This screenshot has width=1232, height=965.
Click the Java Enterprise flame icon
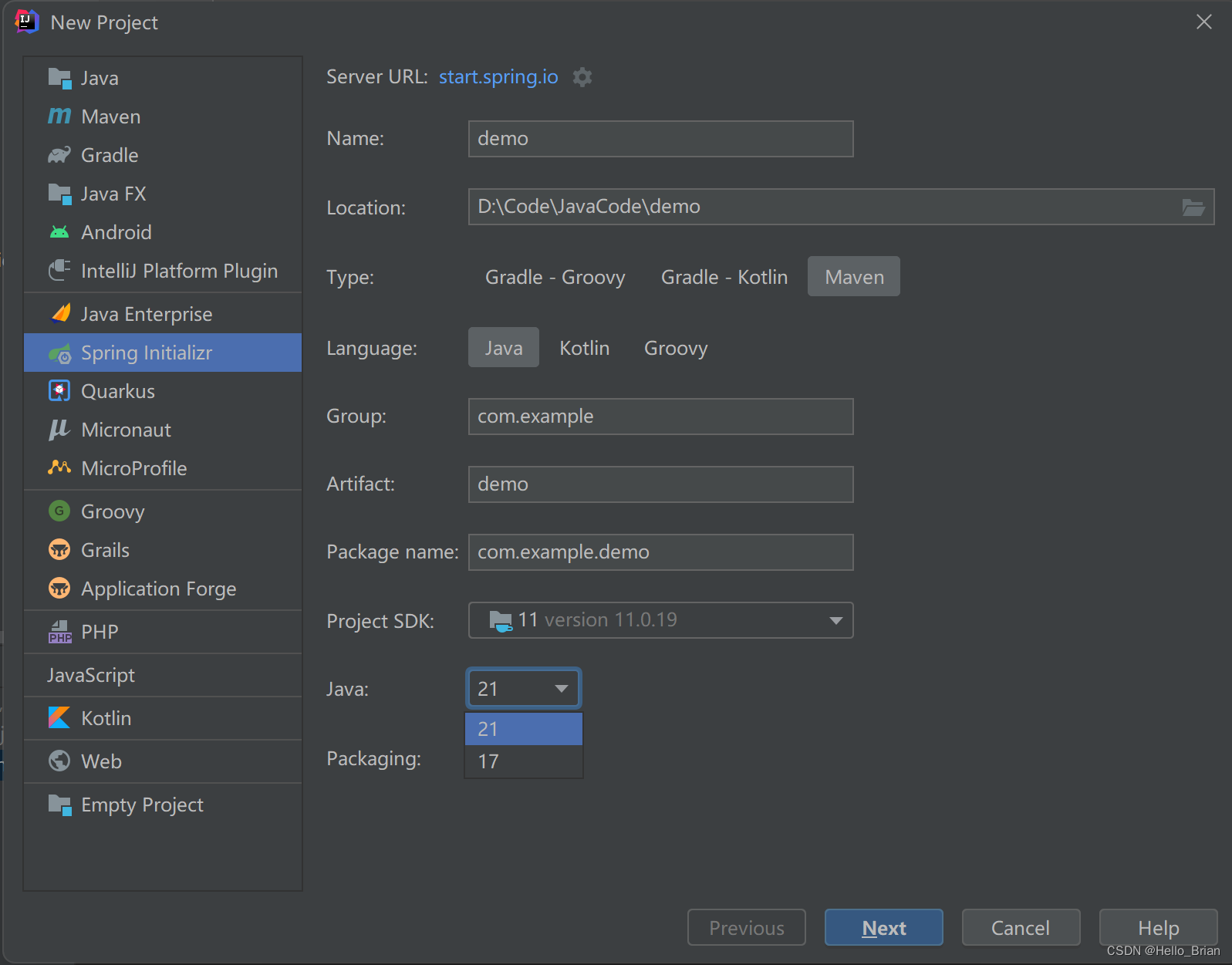click(x=59, y=314)
